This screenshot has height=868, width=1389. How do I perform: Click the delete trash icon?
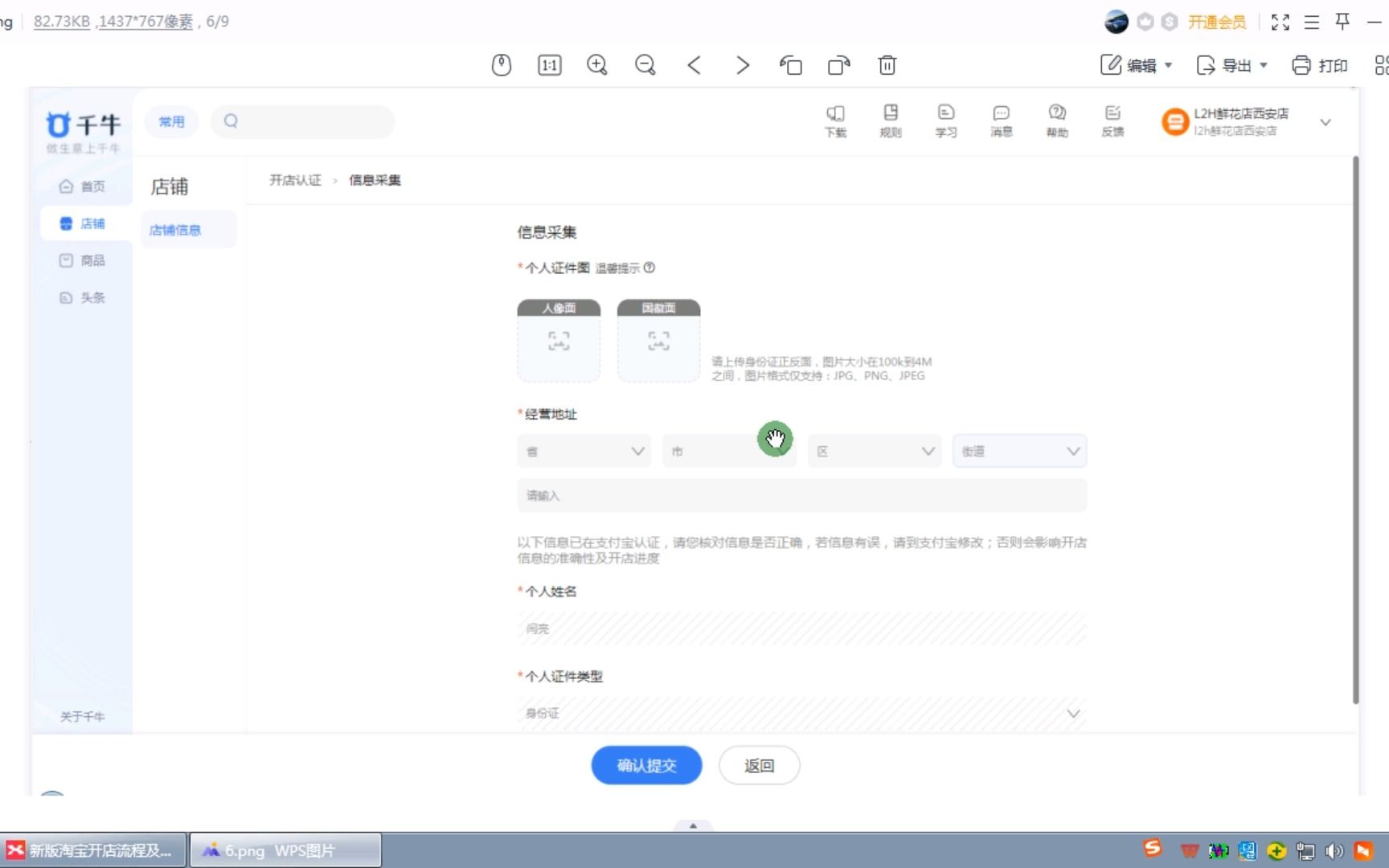tap(887, 65)
